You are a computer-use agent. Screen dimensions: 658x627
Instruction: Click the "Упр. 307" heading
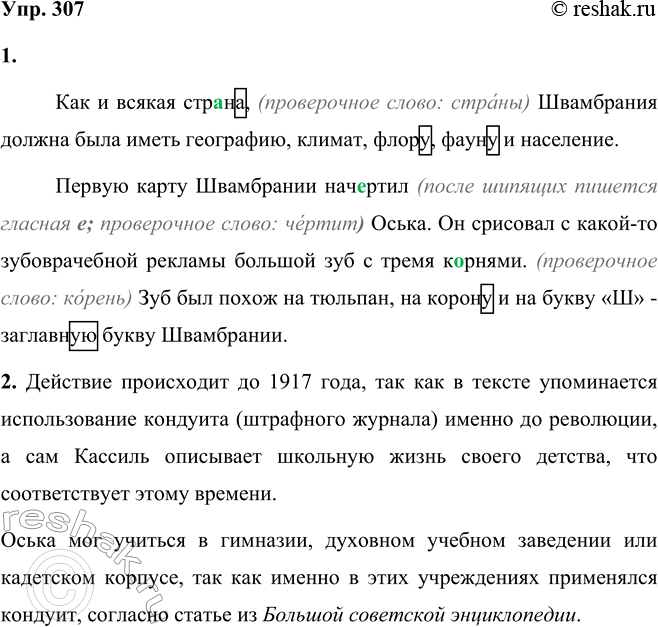42,11
